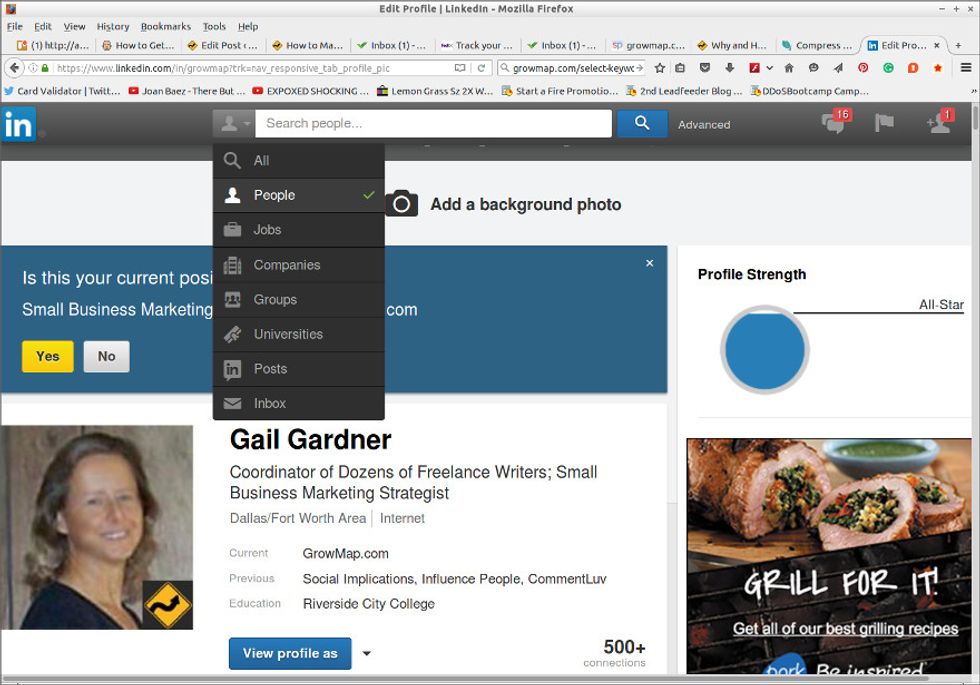Select People in search category menu
Viewport: 980px width, 685px height.
click(x=299, y=195)
